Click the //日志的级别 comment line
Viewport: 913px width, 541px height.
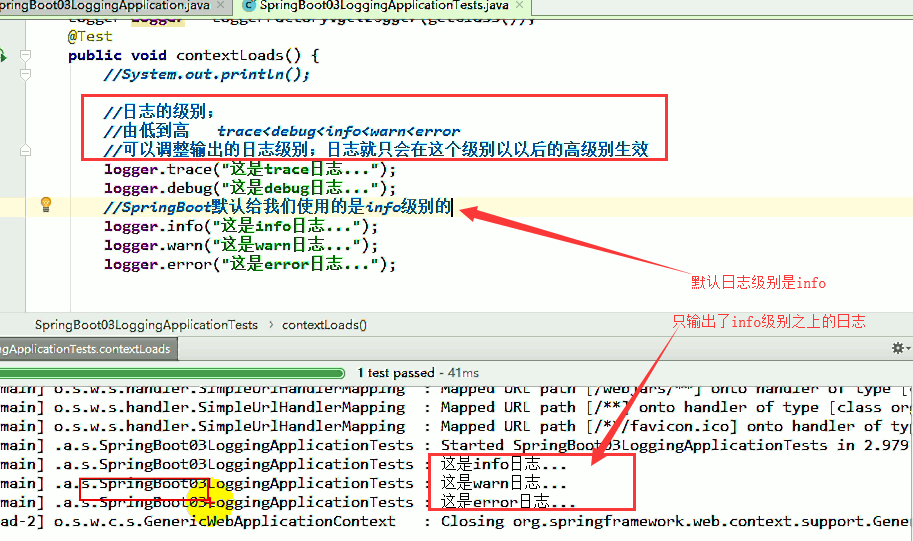(159, 112)
